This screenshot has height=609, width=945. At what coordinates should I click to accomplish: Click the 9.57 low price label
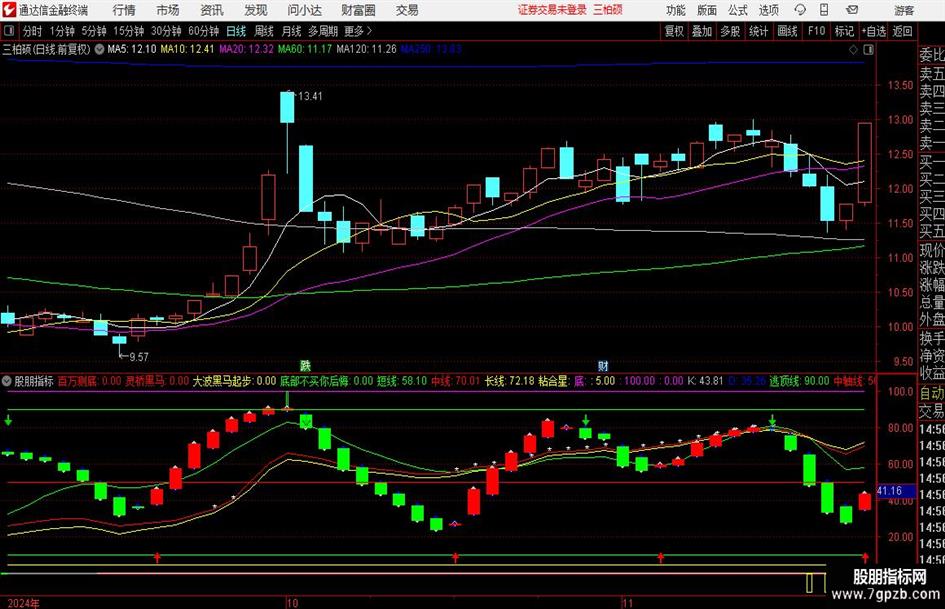click(139, 357)
